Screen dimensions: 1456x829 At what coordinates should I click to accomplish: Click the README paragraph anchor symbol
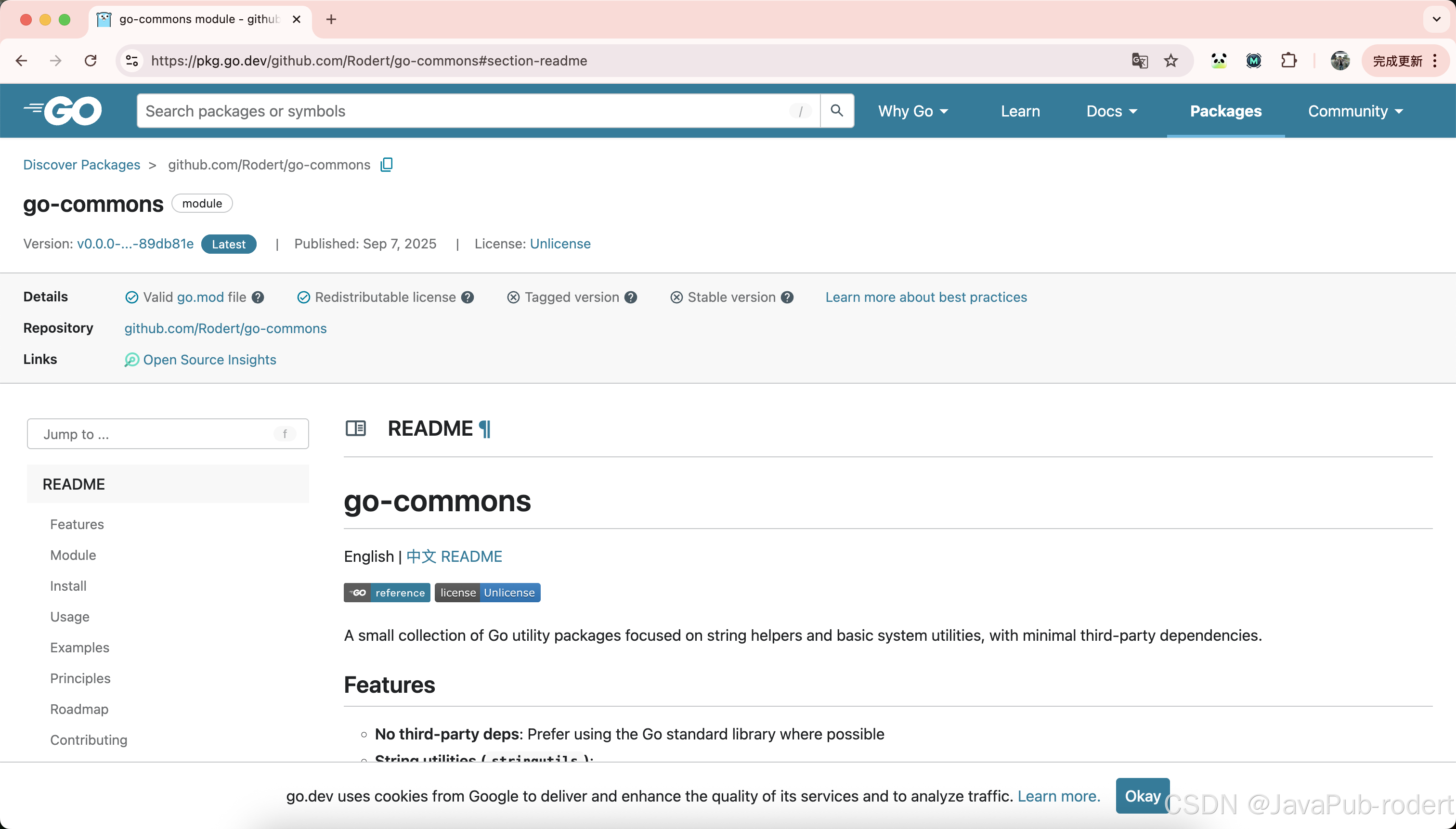point(484,429)
